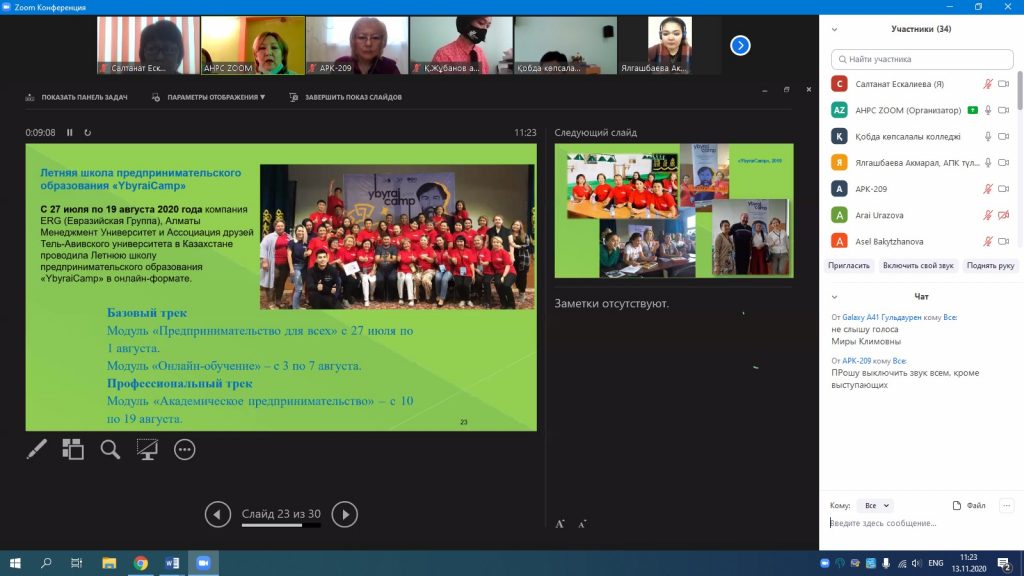Click End Slide Show (Завершить показ слайдов)
The image size is (1024, 576).
(345, 97)
